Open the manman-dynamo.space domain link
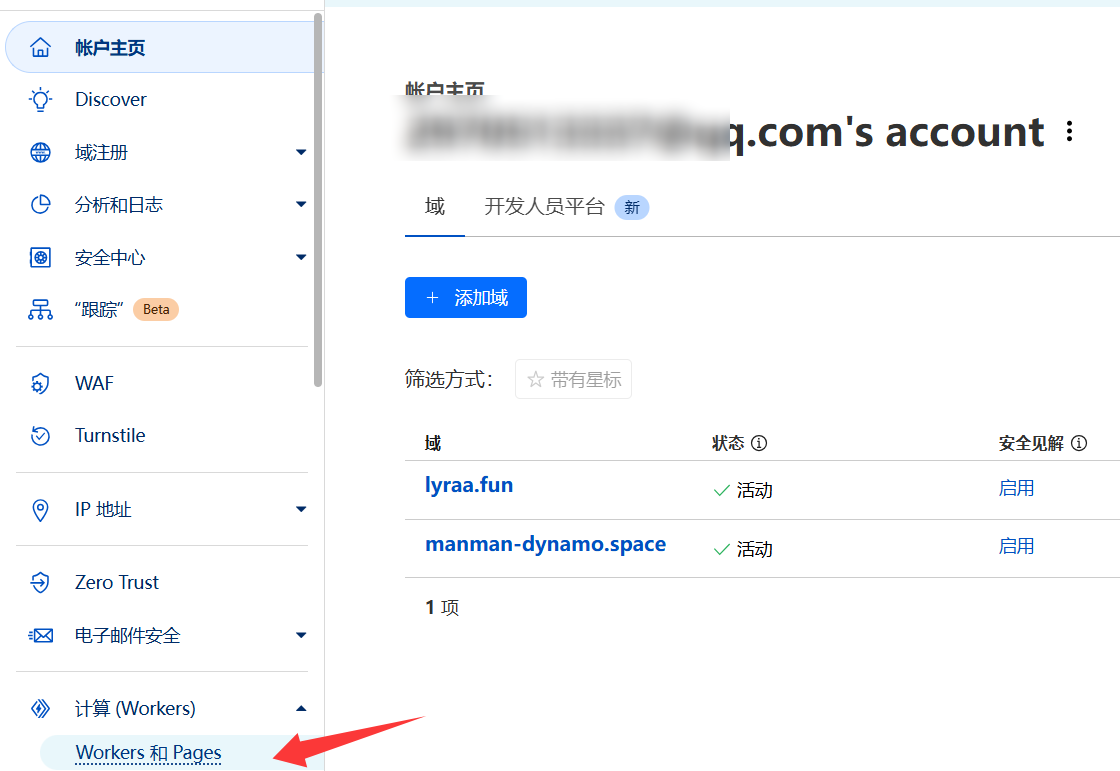 point(545,544)
